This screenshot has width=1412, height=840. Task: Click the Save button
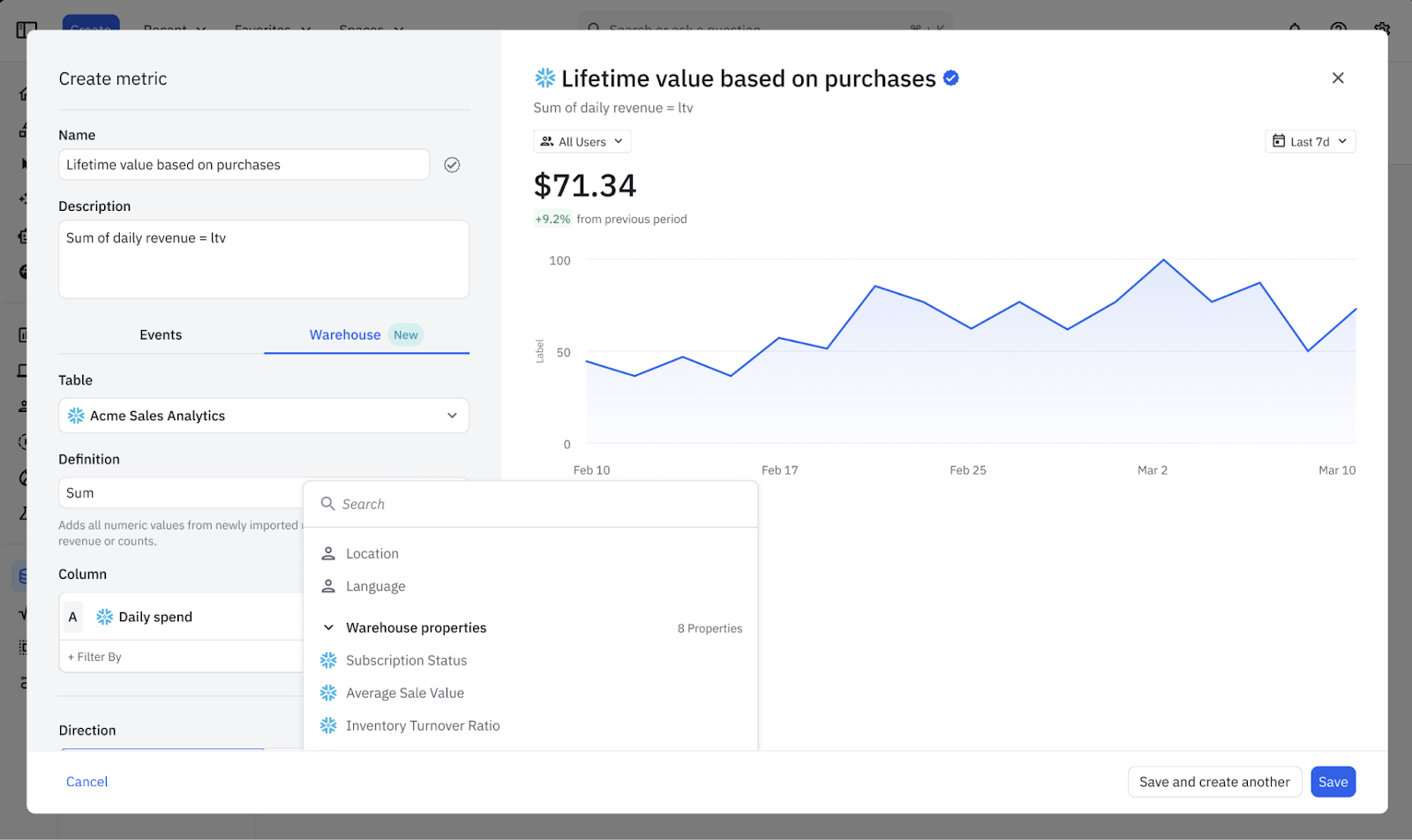pos(1333,782)
